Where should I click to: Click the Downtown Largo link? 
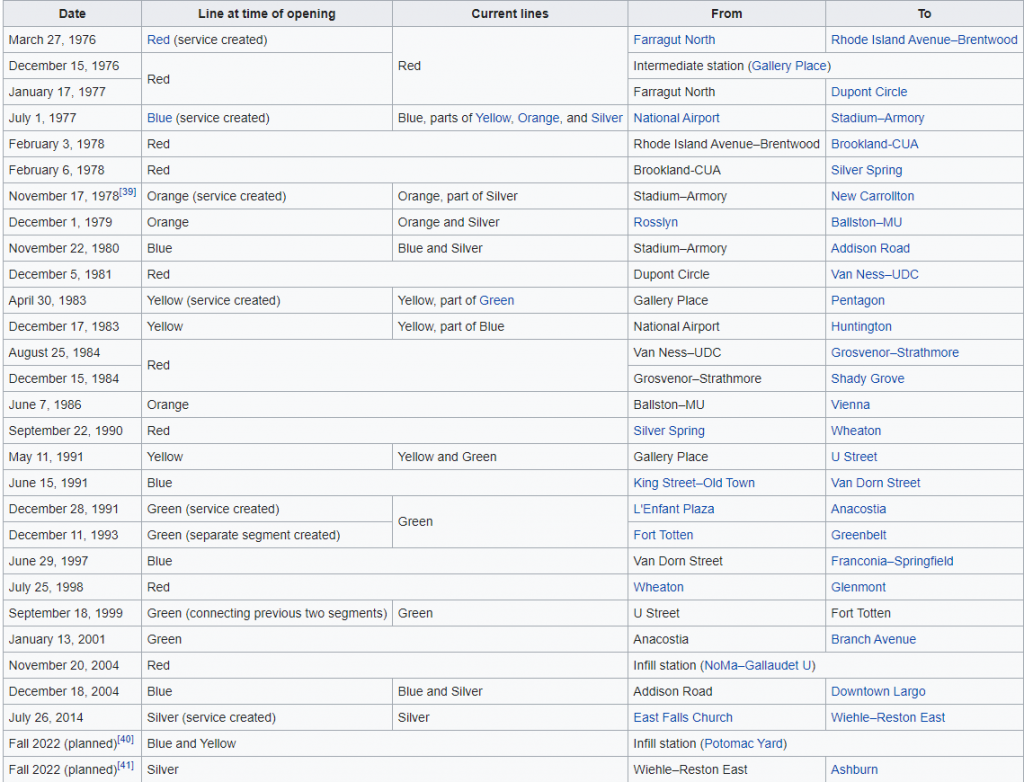878,693
